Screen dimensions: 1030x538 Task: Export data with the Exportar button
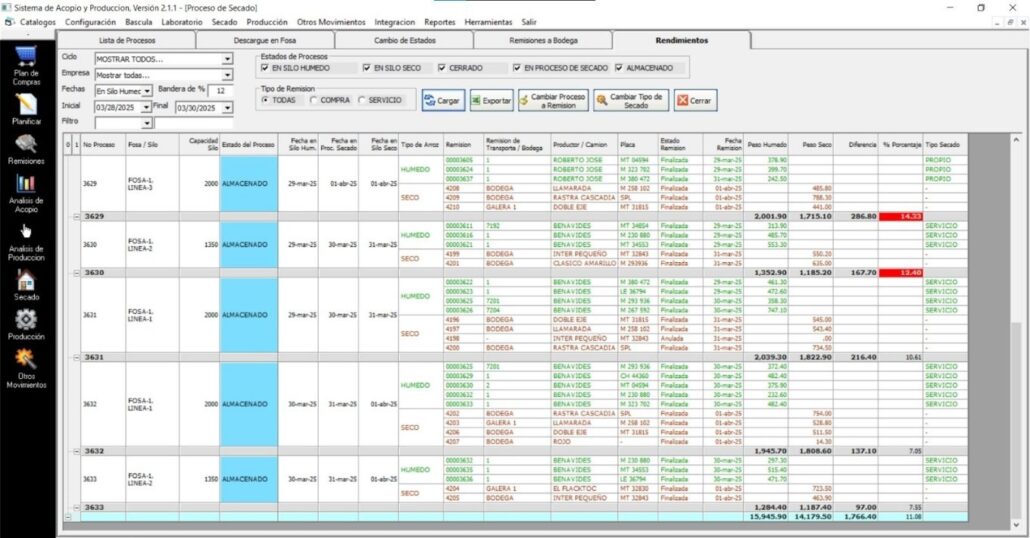coord(491,101)
